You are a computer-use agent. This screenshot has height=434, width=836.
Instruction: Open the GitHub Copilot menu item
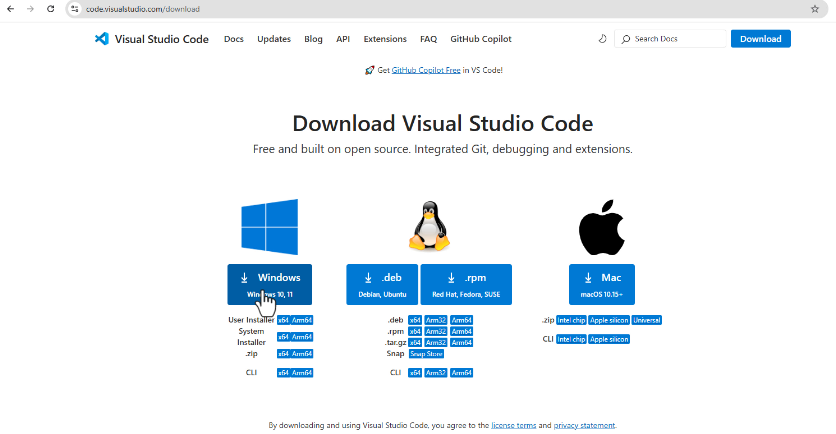pos(481,39)
